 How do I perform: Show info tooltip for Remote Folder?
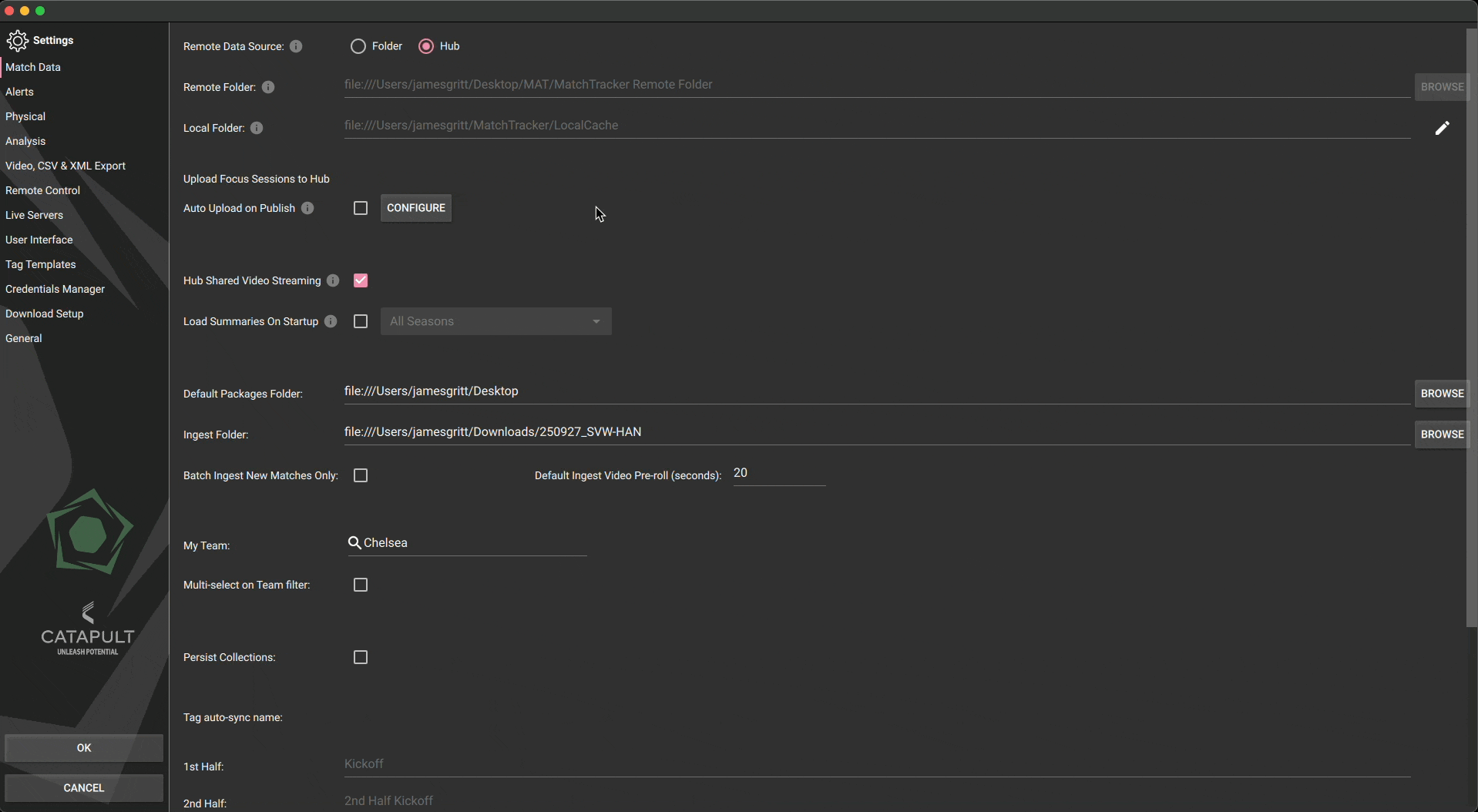[268, 87]
